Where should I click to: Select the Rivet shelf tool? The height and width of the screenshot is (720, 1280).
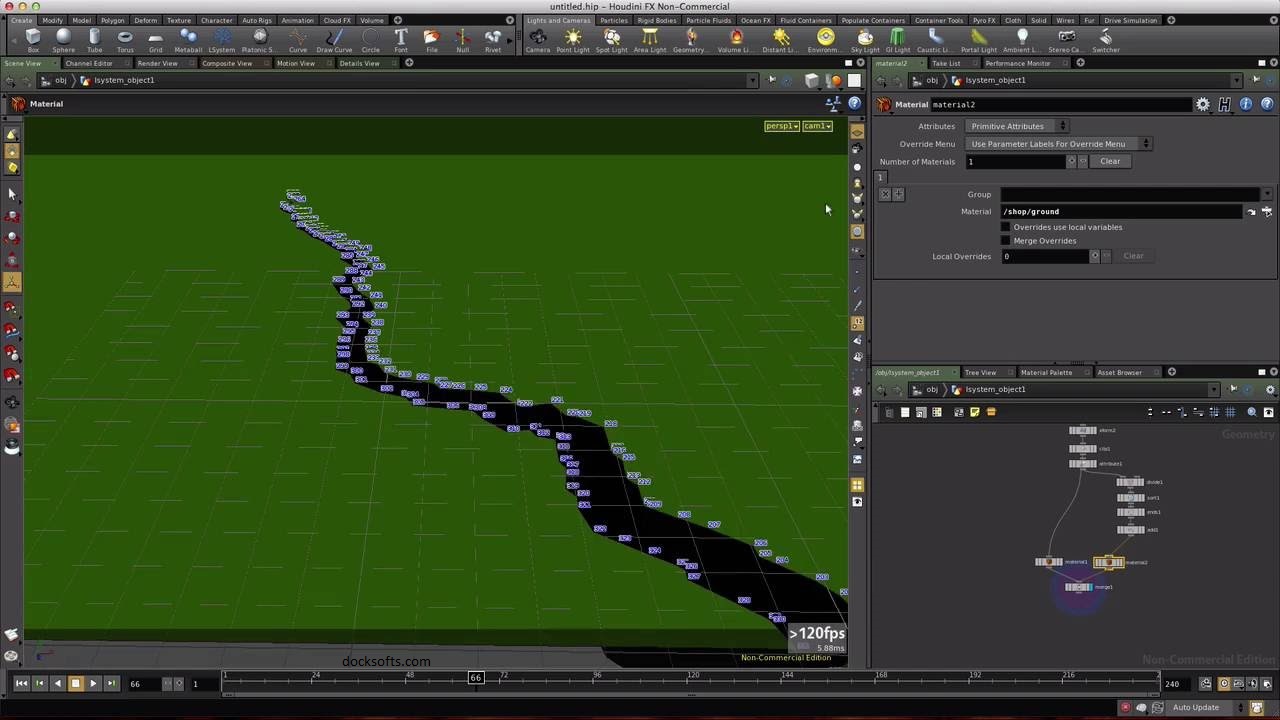click(493, 40)
